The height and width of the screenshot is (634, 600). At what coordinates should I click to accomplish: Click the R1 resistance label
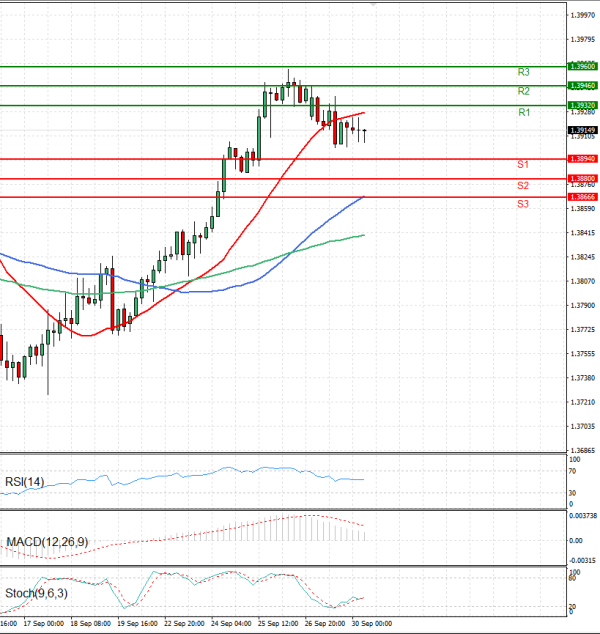click(x=523, y=113)
